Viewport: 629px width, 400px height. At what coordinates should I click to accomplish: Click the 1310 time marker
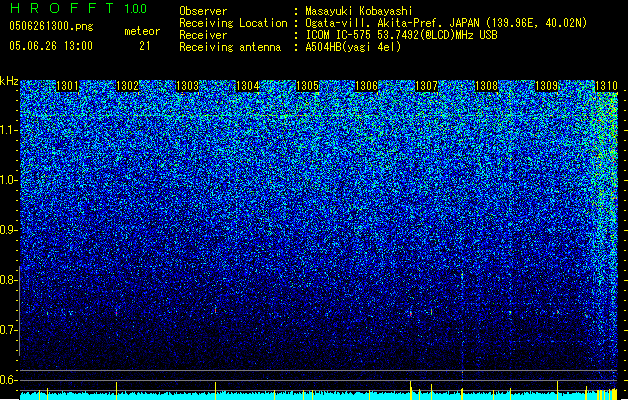606,86
